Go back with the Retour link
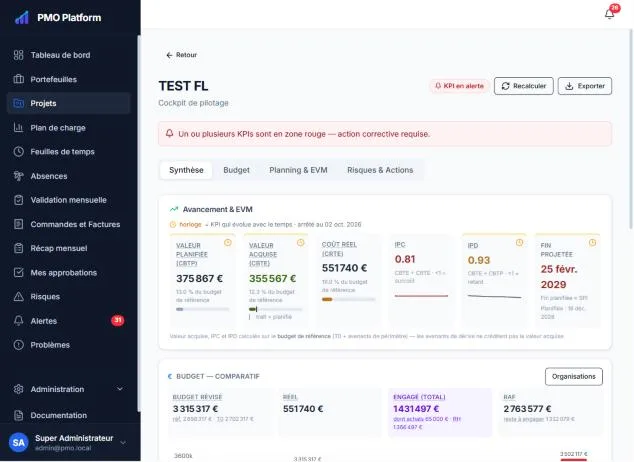Screen dimensions: 634x462 pos(182,55)
